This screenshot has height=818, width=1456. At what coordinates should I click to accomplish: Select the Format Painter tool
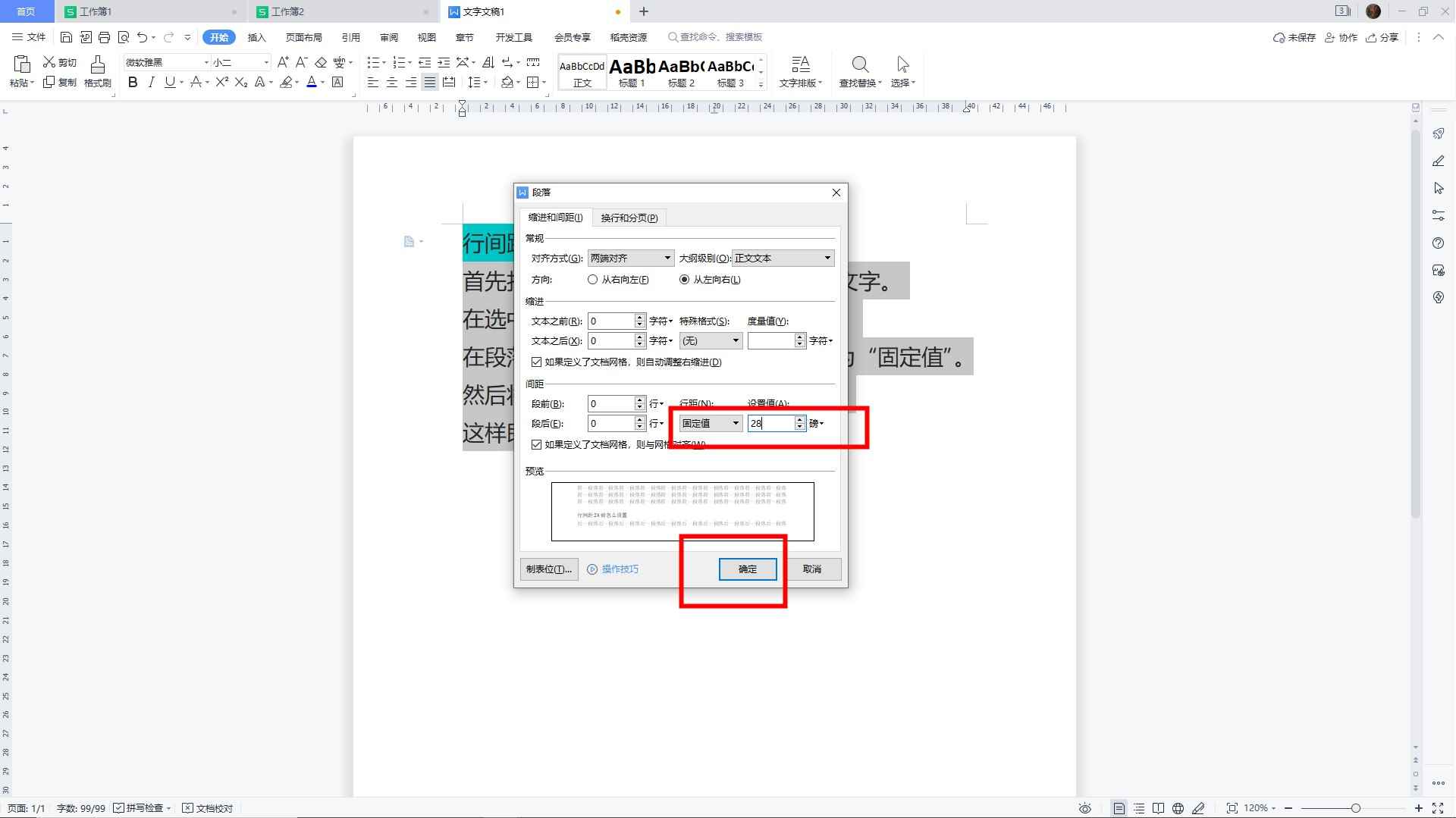point(97,71)
